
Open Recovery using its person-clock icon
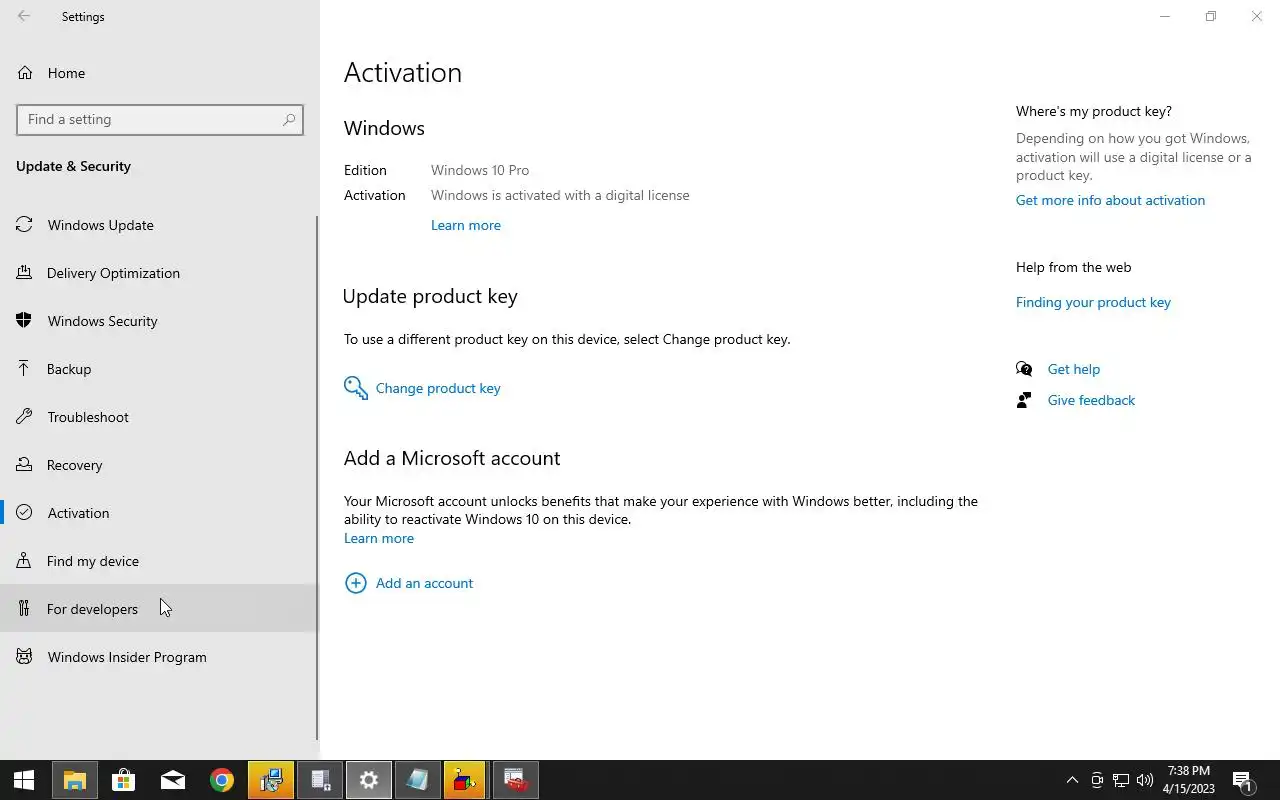[25, 465]
